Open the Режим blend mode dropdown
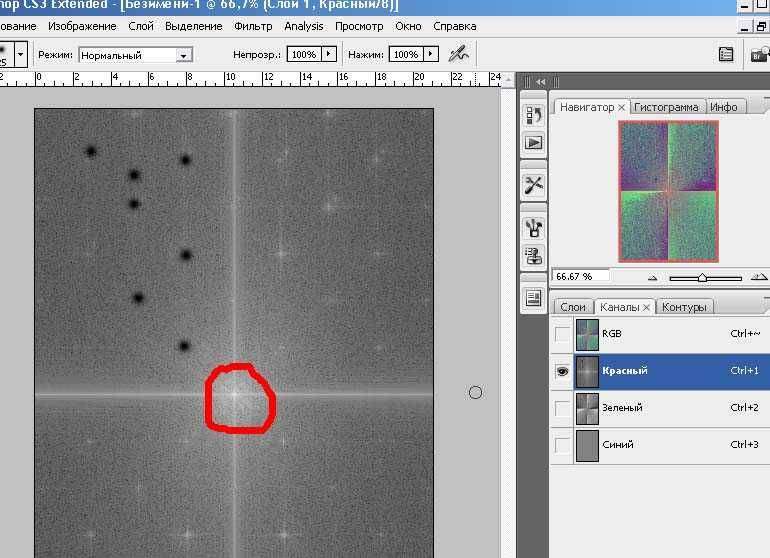Viewport: 770px width, 558px height. pyautogui.click(x=135, y=55)
